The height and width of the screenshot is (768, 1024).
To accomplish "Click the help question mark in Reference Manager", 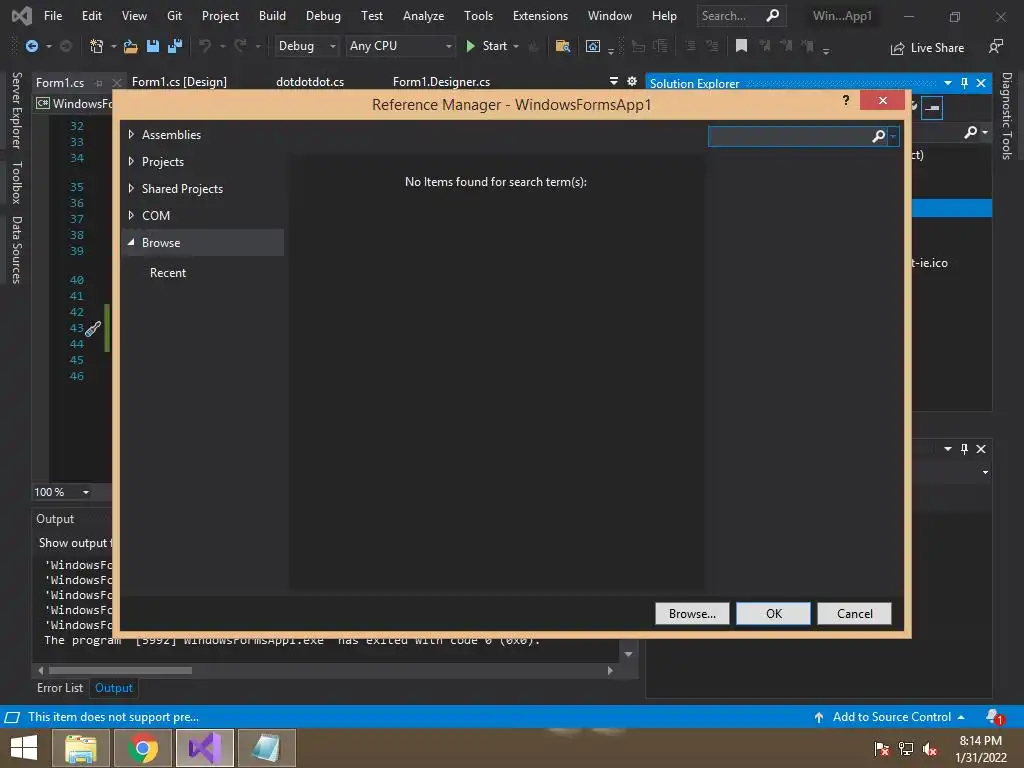I will [x=846, y=100].
